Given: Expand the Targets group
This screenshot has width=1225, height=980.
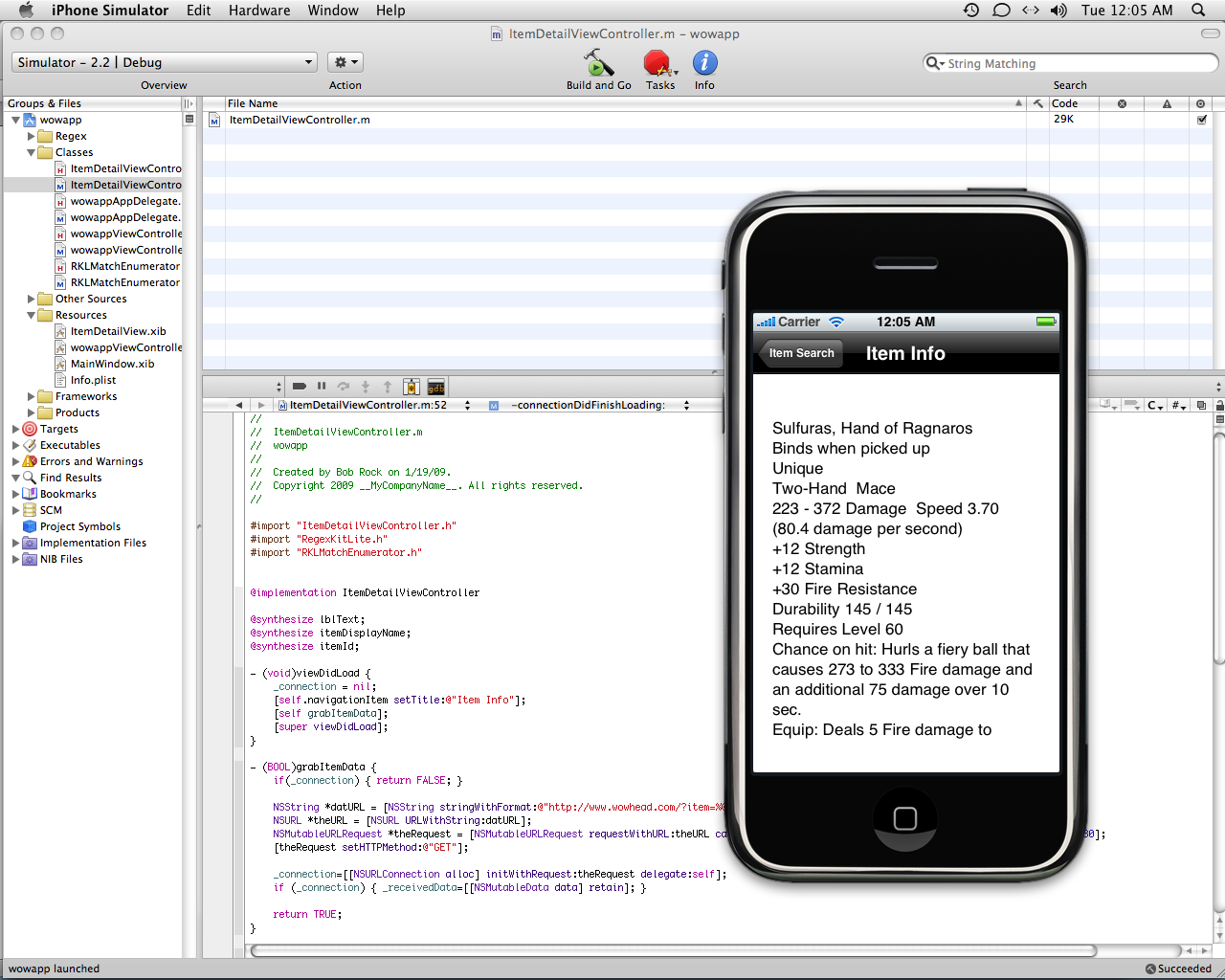Looking at the screenshot, I should pos(16,429).
